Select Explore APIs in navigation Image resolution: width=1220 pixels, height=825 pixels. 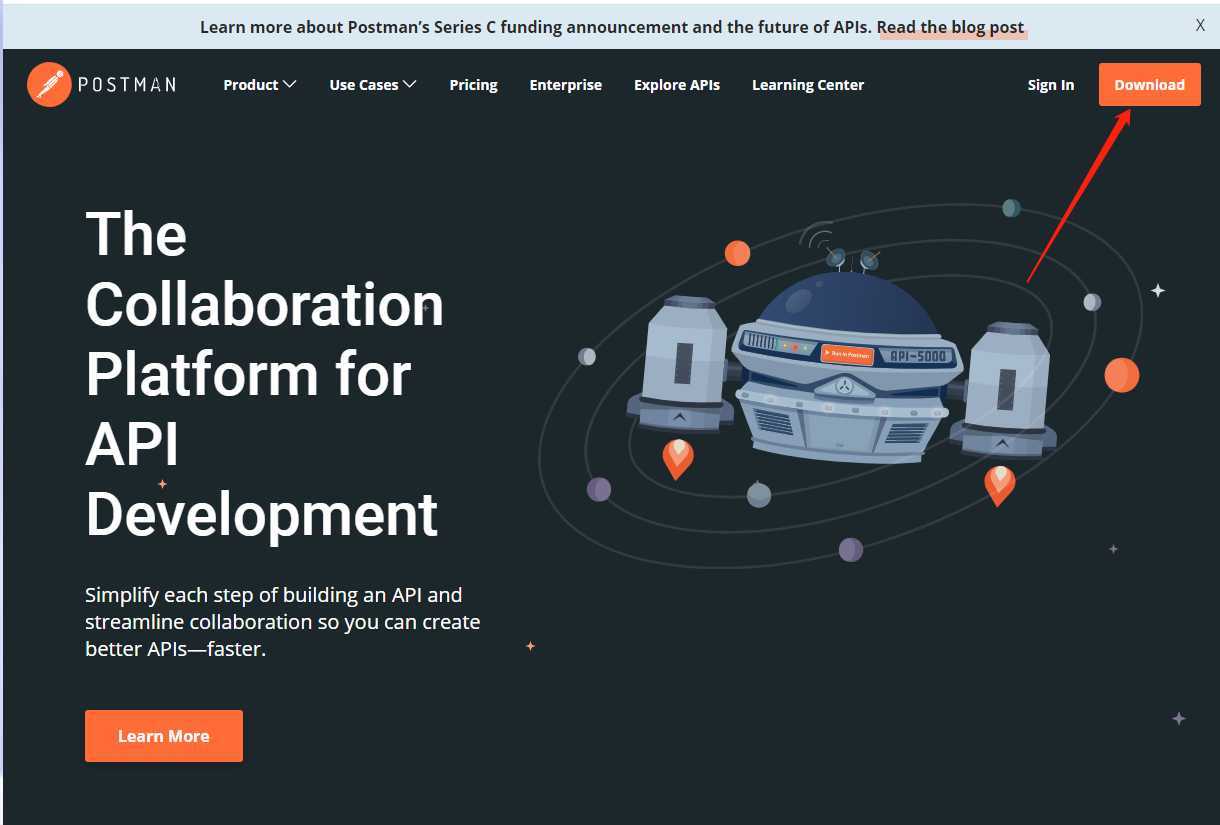tap(677, 85)
